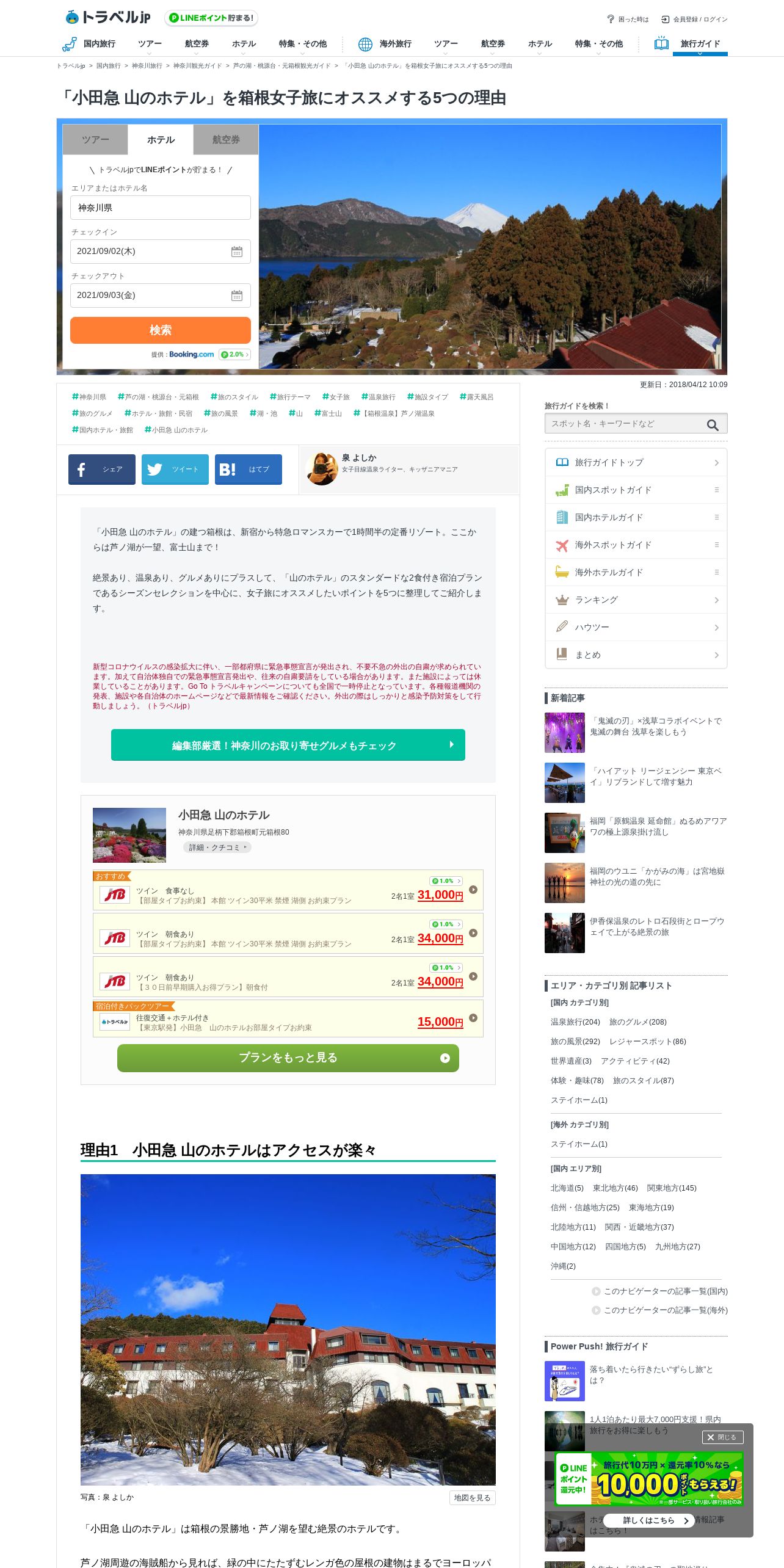Expand 国内スポットガイド sidebar menu

click(717, 490)
